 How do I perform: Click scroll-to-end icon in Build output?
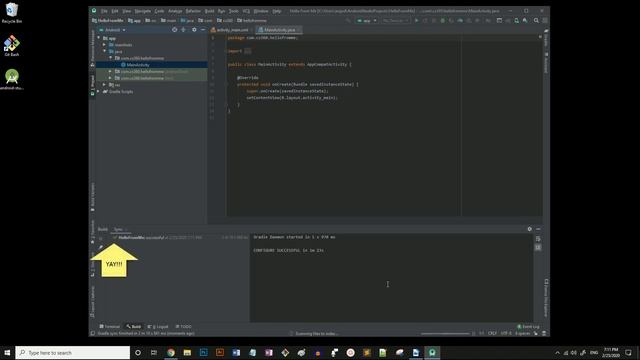(538, 247)
